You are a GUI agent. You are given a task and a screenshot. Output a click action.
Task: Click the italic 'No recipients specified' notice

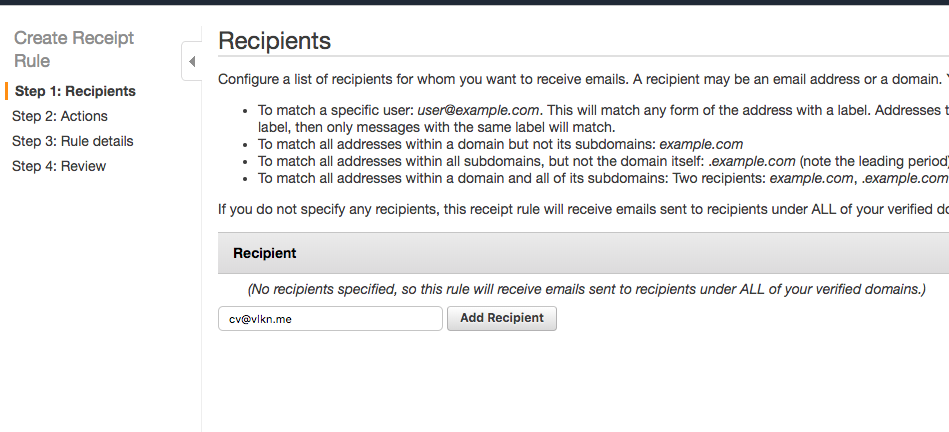(587, 289)
